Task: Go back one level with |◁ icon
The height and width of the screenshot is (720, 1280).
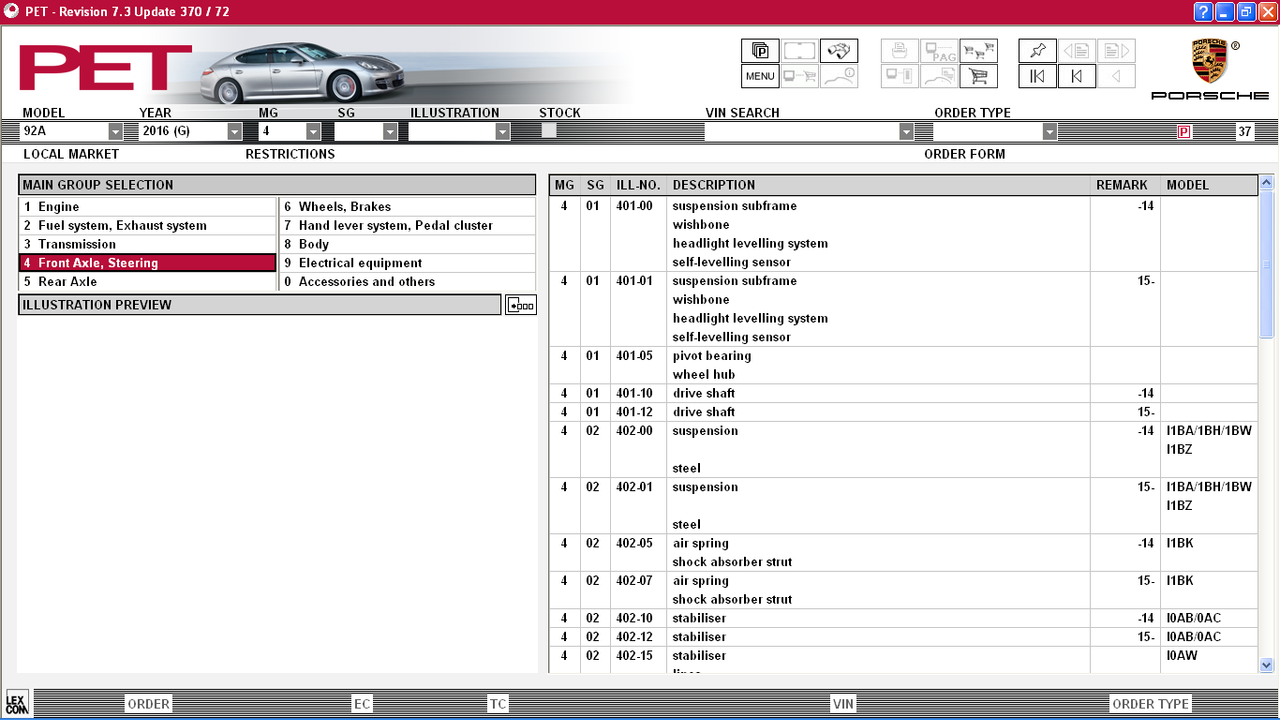Action: click(1077, 76)
